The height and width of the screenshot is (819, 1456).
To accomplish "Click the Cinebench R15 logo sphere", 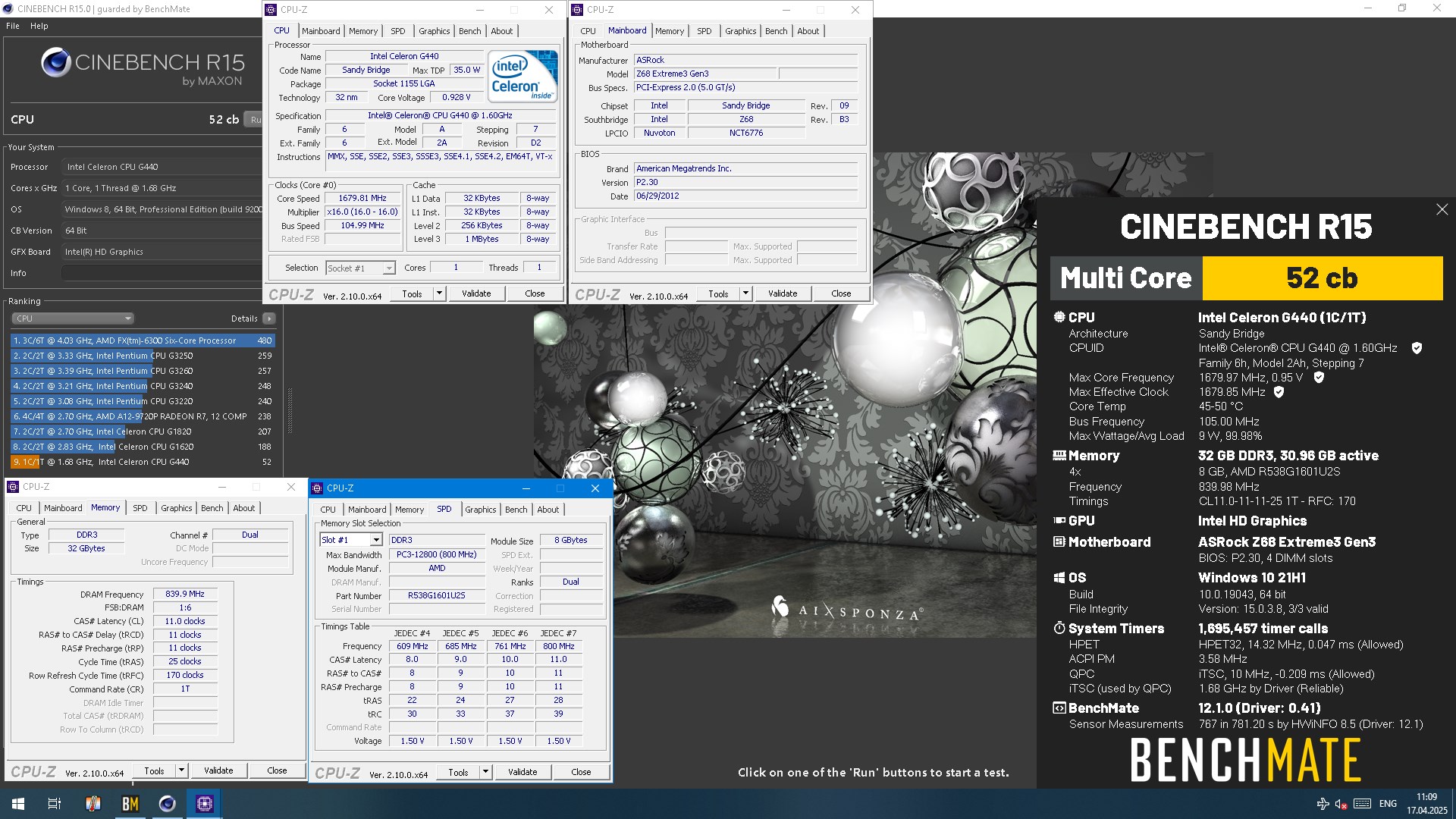I will coord(56,63).
